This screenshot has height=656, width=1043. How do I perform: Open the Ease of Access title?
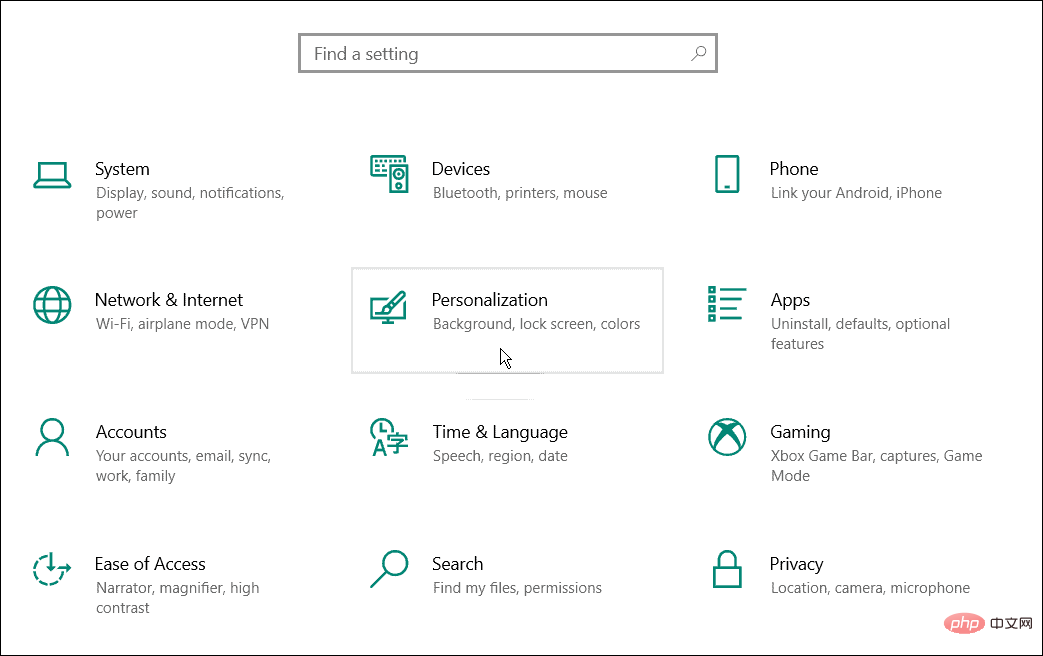tap(150, 564)
